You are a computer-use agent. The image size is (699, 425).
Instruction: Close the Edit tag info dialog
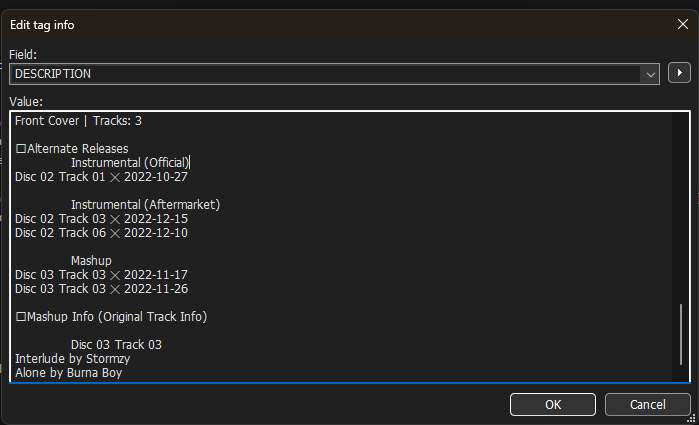pos(683,24)
